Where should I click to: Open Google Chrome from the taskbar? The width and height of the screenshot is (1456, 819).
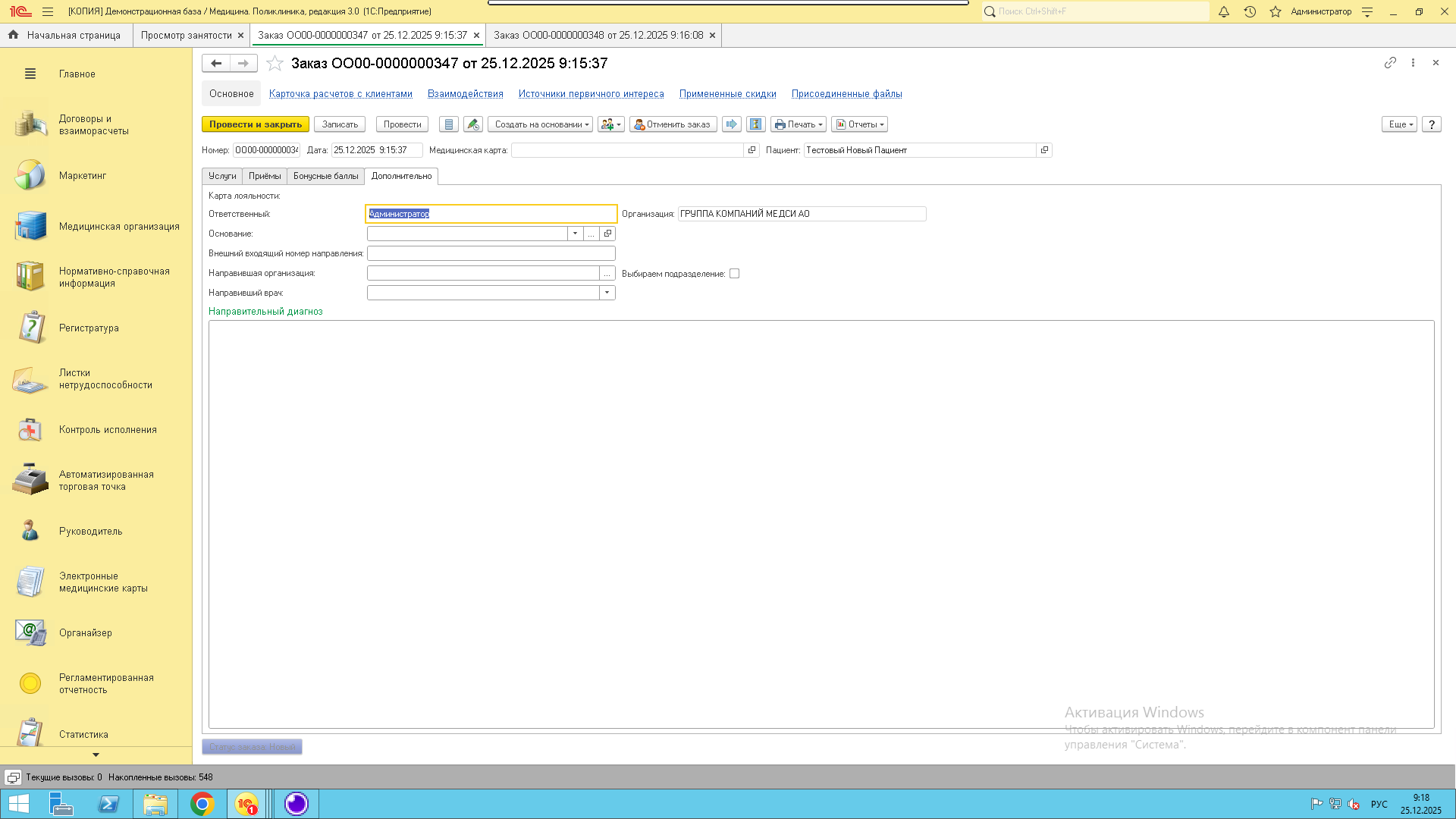(202, 804)
